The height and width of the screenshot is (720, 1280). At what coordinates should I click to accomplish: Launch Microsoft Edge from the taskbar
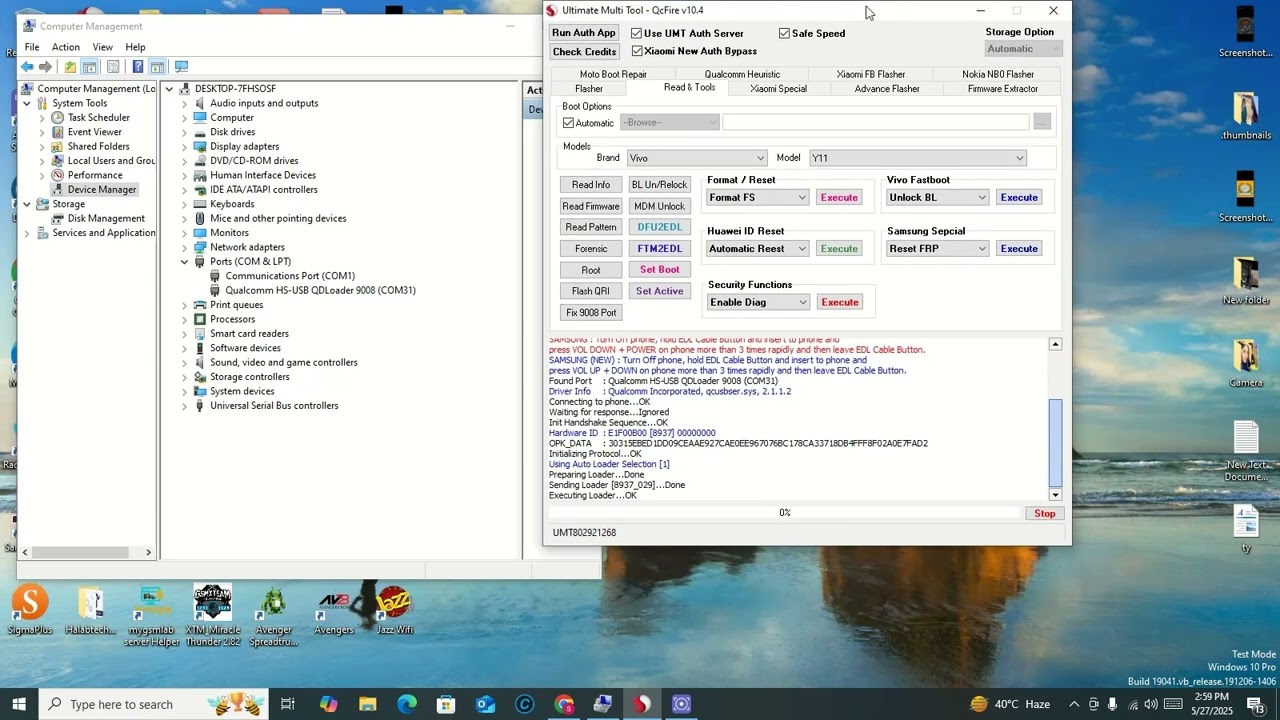pyautogui.click(x=406, y=704)
